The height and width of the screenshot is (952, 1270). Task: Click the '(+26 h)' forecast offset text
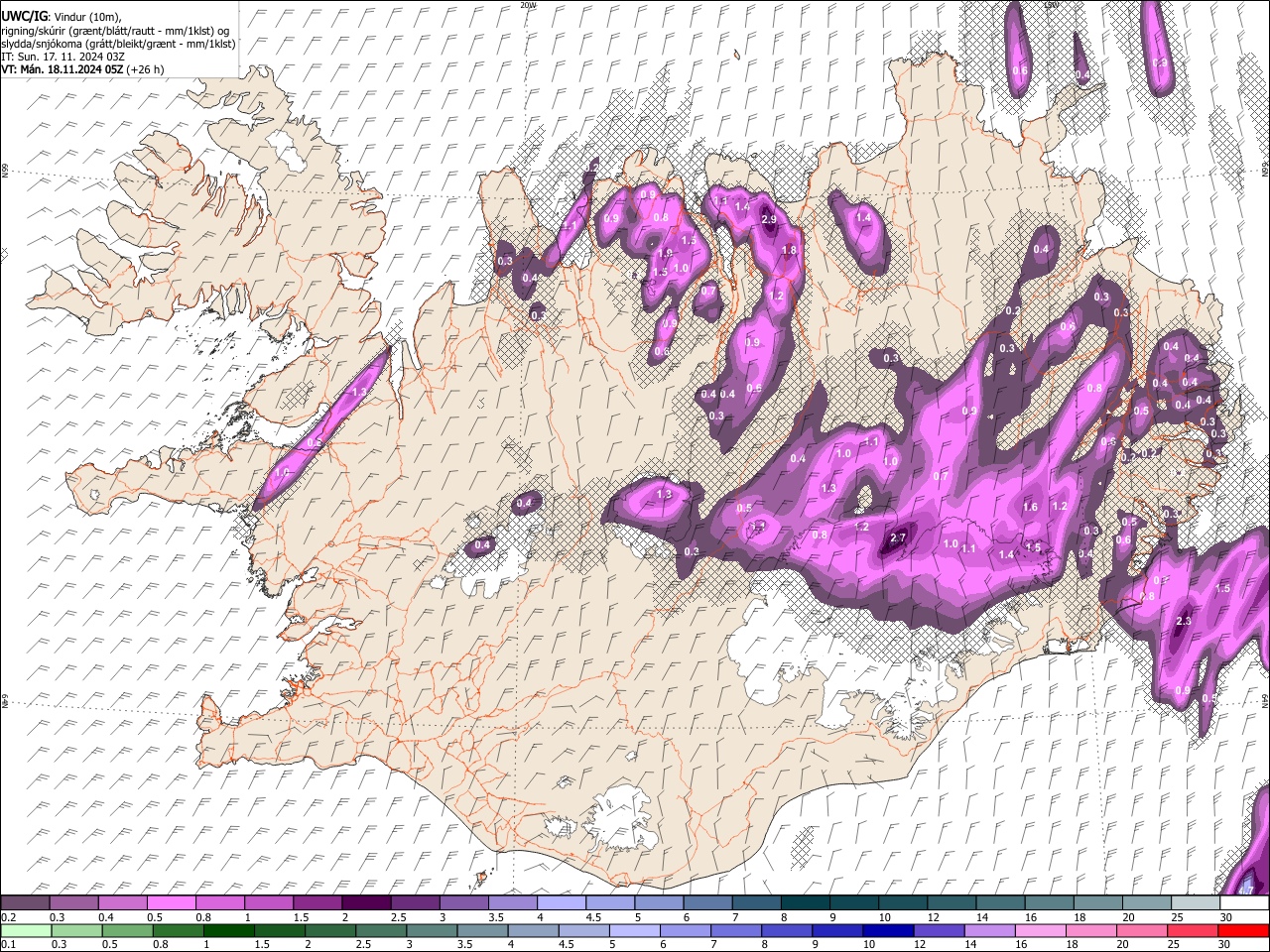coord(145,69)
